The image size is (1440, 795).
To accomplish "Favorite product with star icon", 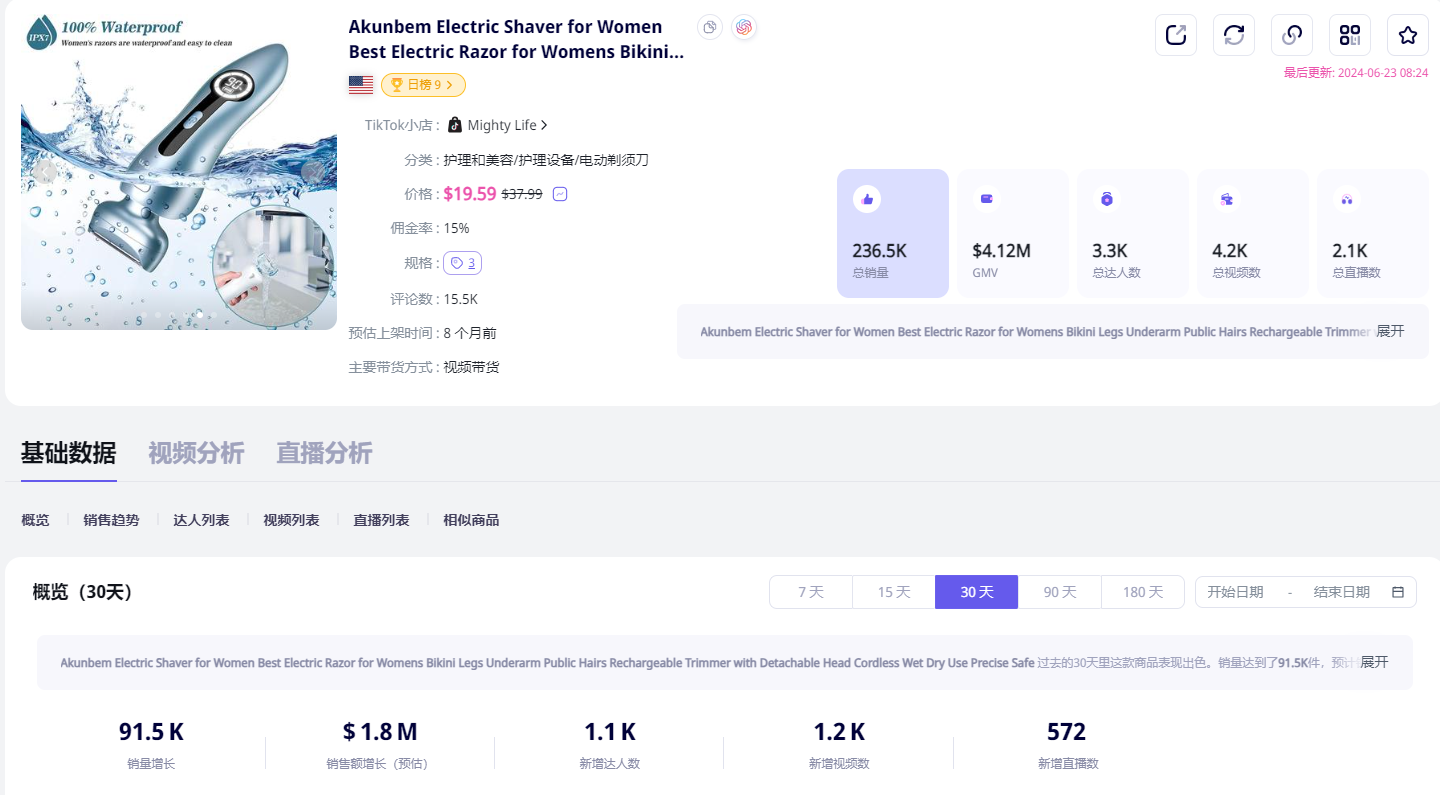I will pyautogui.click(x=1408, y=35).
